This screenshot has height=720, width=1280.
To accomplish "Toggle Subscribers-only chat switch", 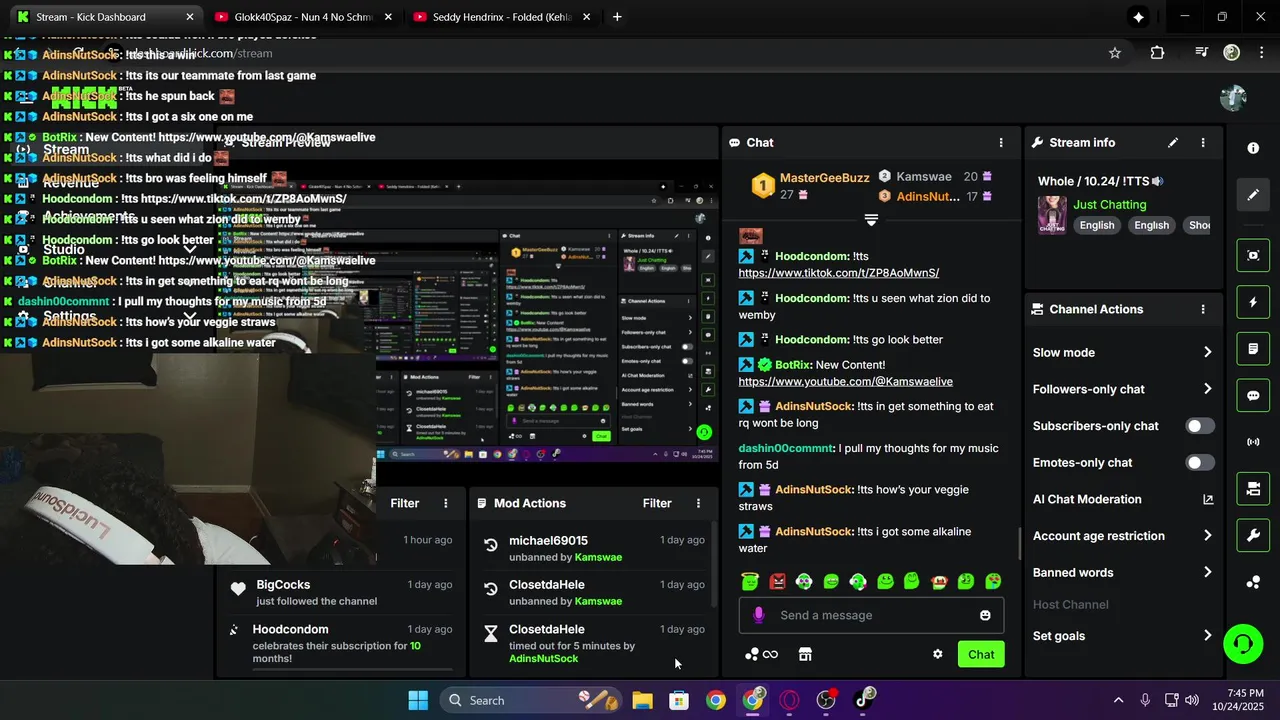I will pos(1200,426).
